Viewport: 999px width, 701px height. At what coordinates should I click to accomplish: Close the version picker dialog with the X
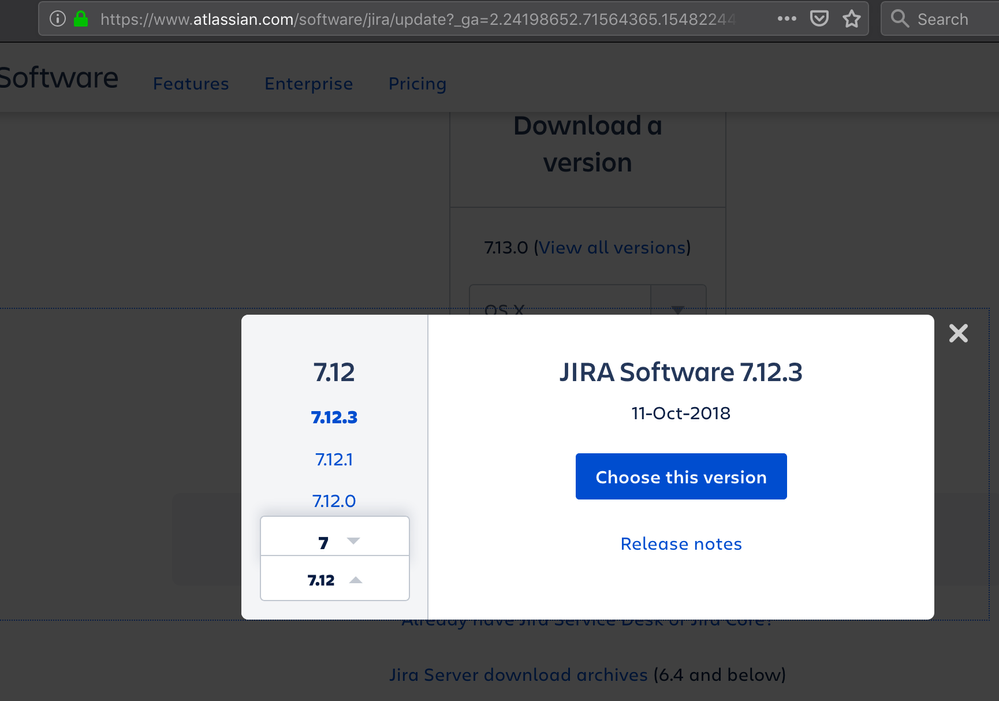coord(958,334)
